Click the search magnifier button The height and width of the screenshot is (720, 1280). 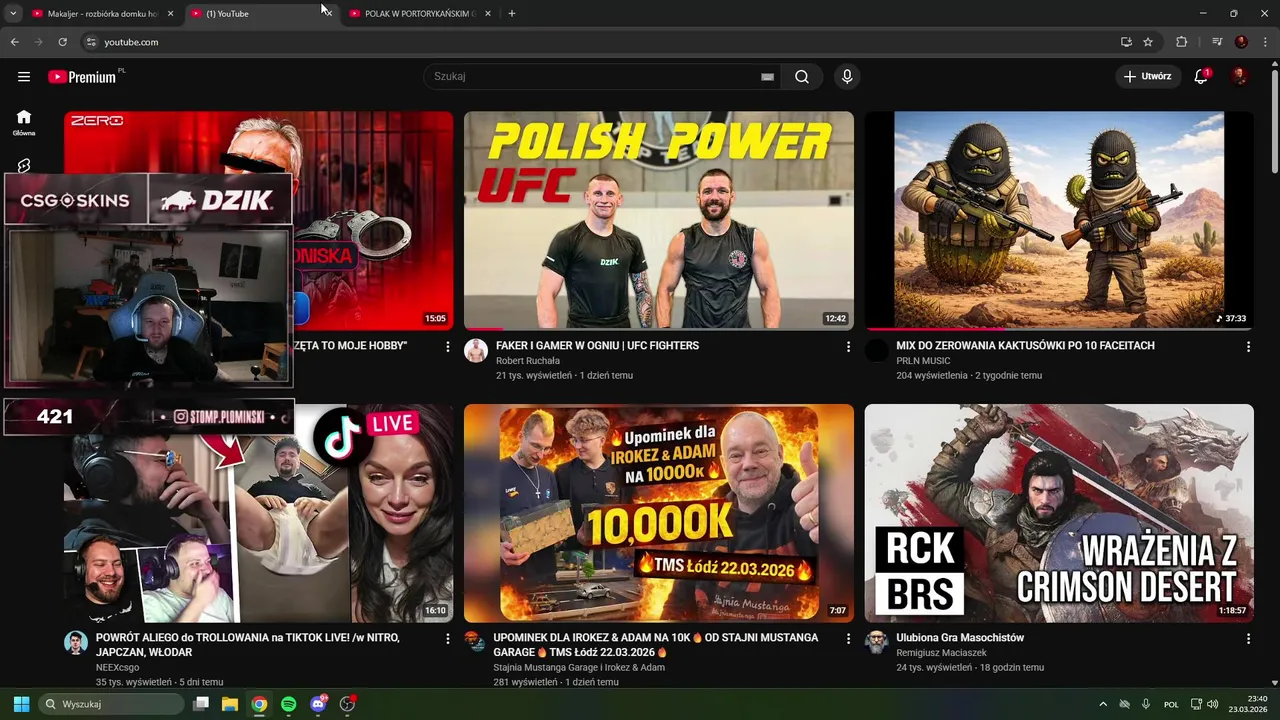[802, 76]
